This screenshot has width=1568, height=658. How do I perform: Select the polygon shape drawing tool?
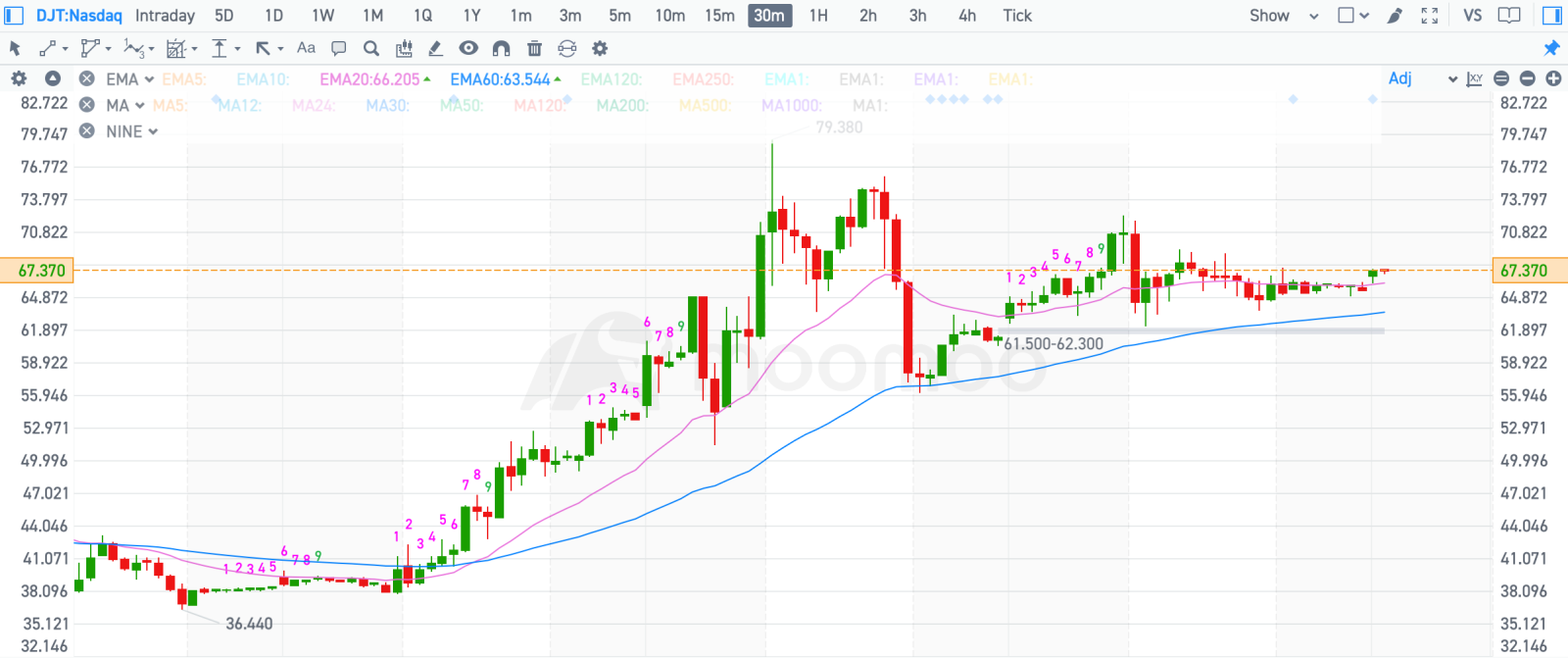pyautogui.click(x=90, y=48)
